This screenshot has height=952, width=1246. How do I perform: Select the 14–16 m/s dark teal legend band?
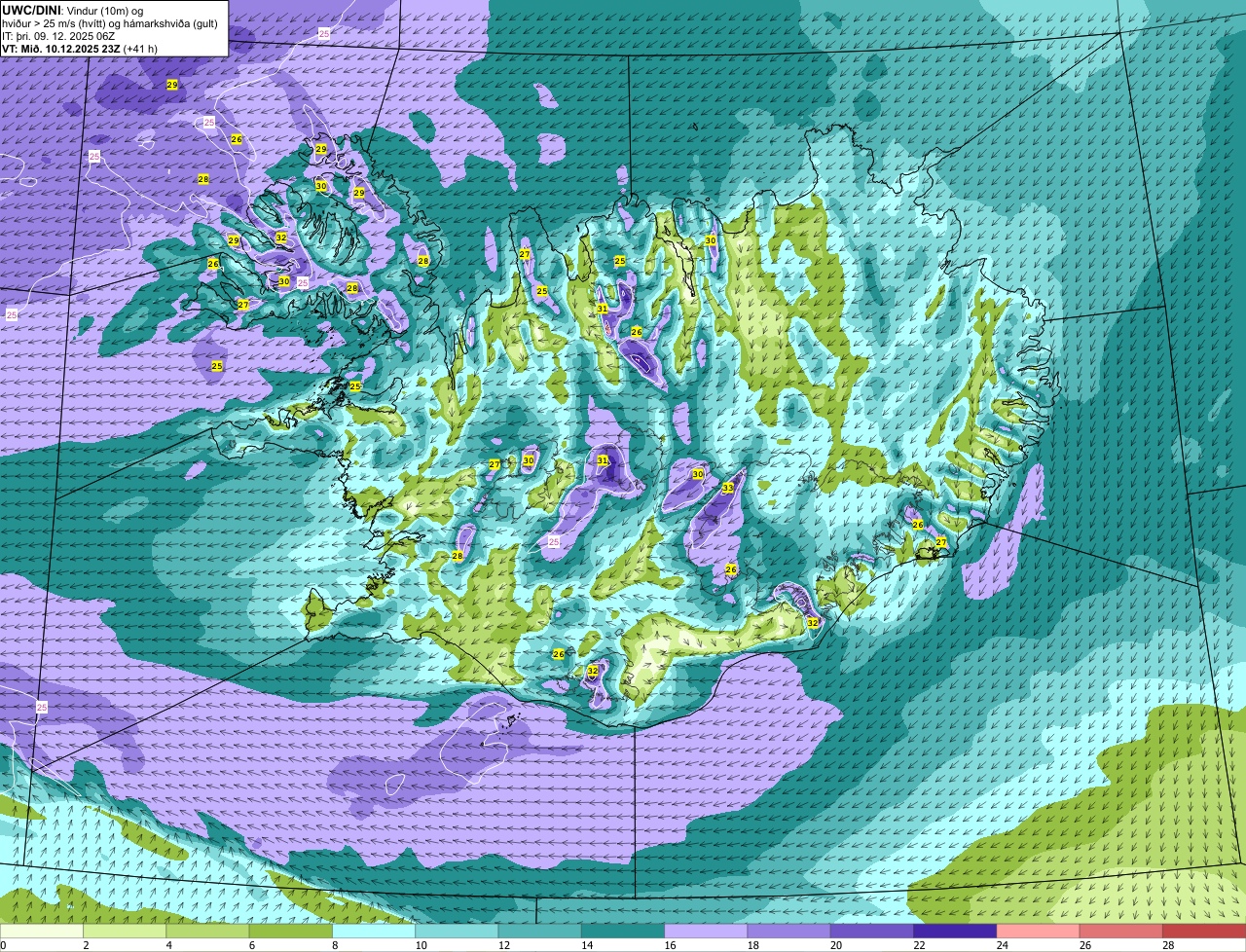(x=623, y=931)
